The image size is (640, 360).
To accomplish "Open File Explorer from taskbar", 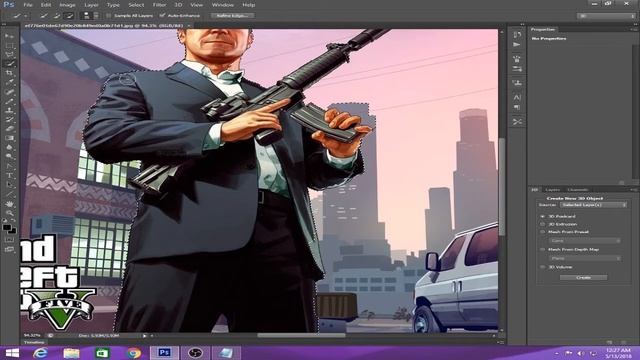I will [x=71, y=353].
